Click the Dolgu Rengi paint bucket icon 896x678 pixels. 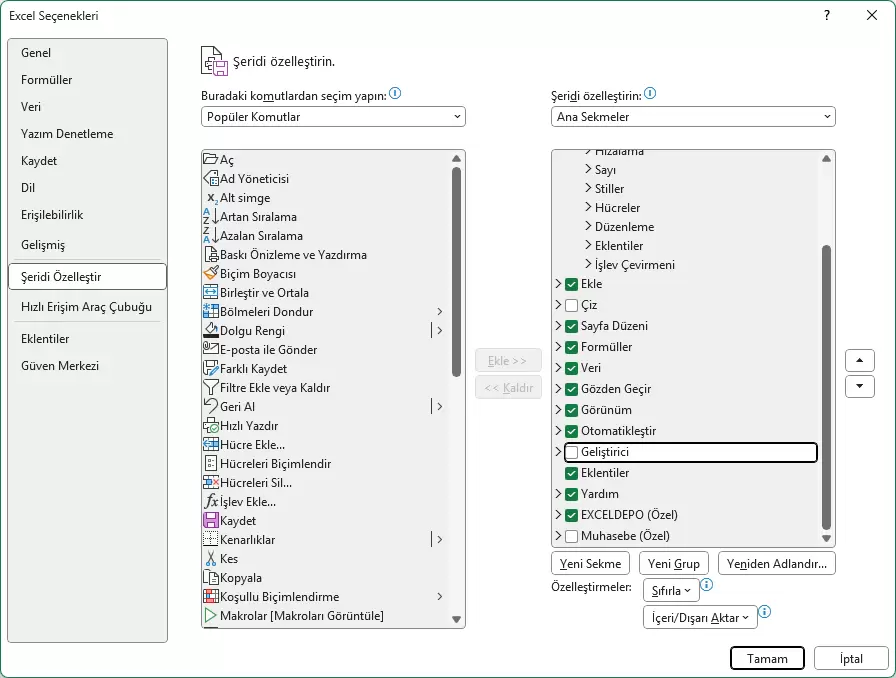pos(211,331)
